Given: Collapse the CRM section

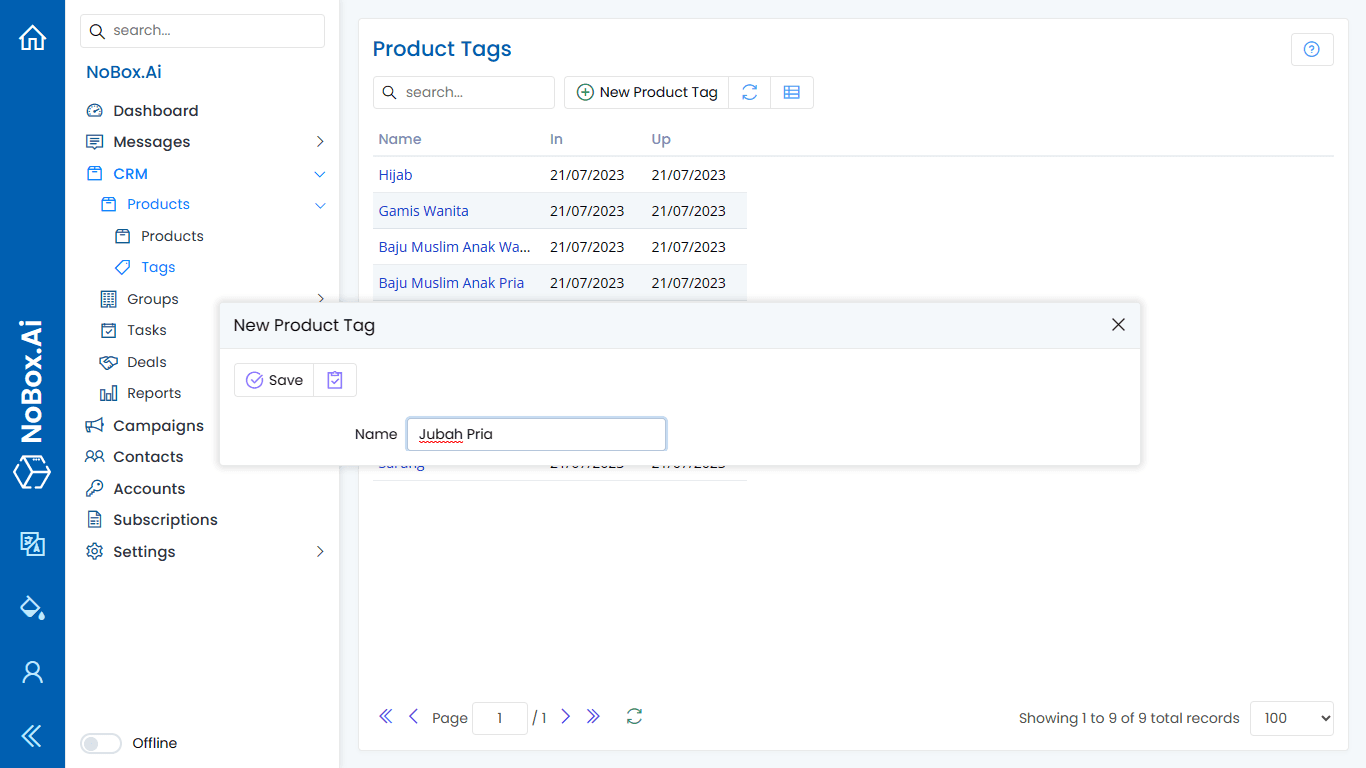Looking at the screenshot, I should point(320,173).
